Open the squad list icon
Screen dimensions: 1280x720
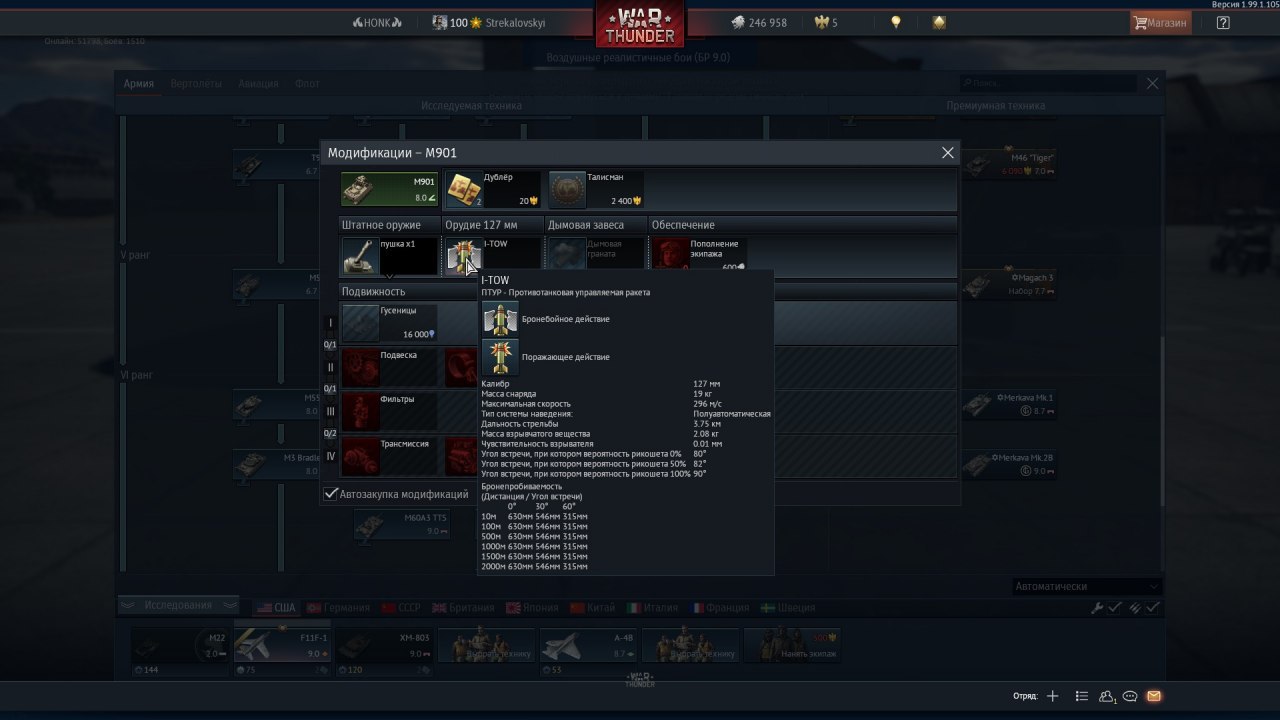coord(1081,696)
